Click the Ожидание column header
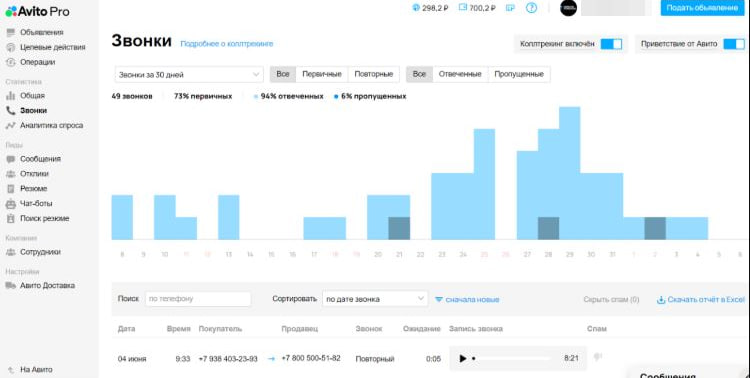This screenshot has width=750, height=378. click(x=421, y=329)
